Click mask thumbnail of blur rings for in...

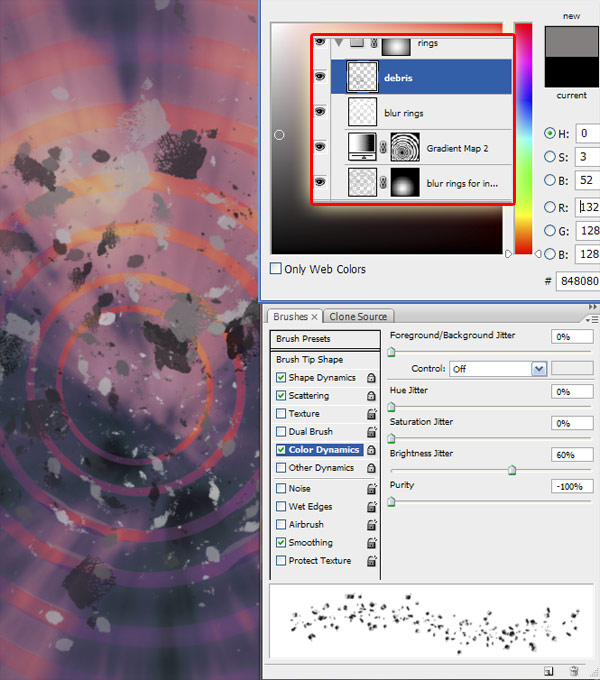point(405,182)
